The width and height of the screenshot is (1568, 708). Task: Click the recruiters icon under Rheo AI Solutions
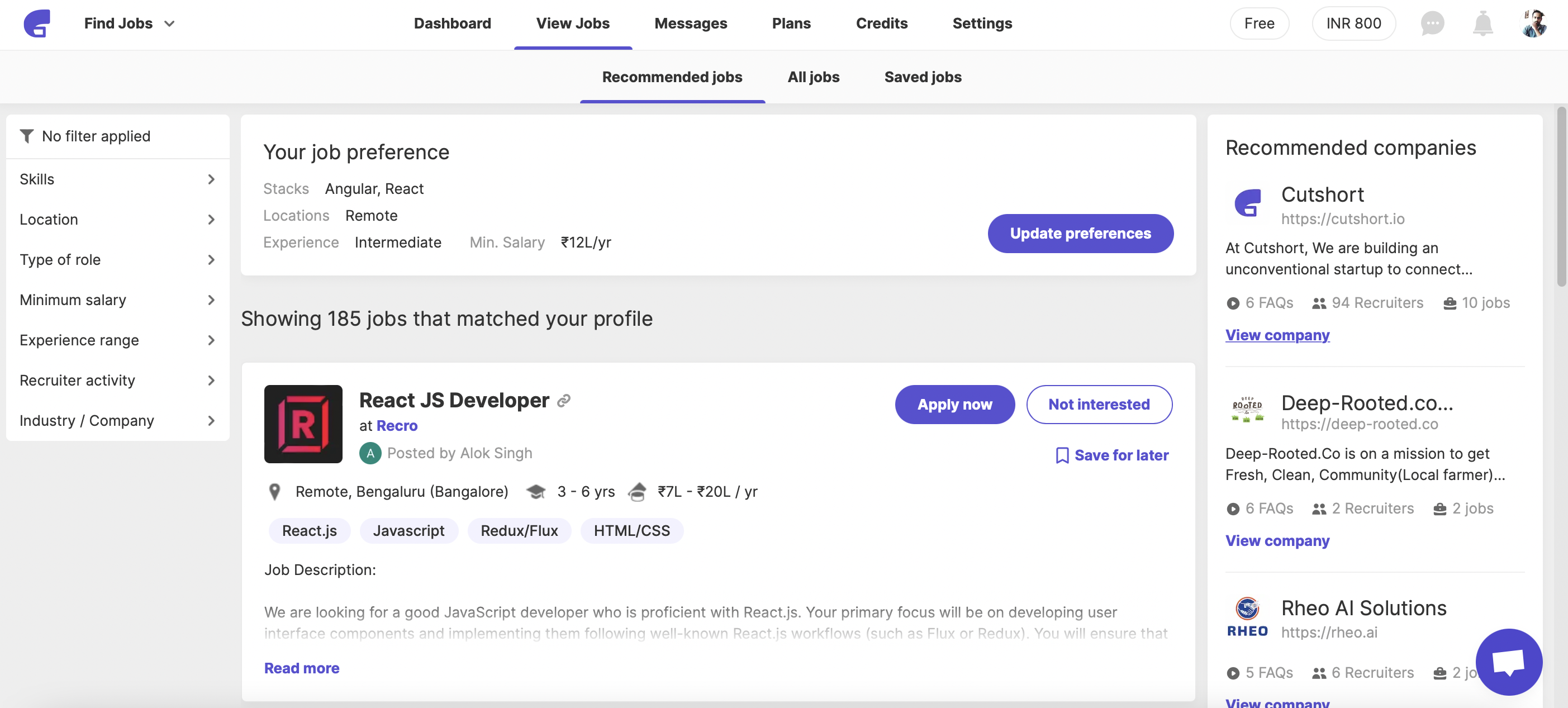[1318, 673]
